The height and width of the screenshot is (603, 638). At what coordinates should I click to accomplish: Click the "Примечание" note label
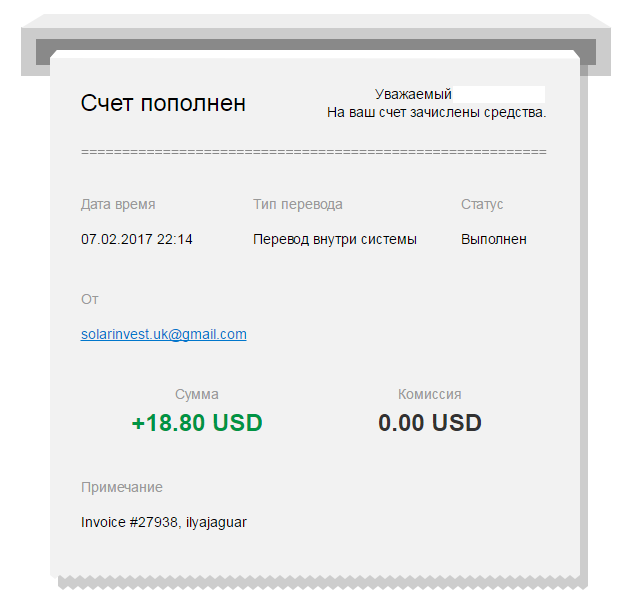[122, 487]
